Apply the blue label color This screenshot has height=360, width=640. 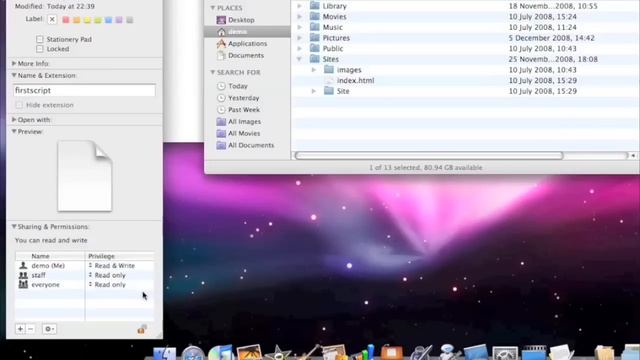(x=108, y=20)
